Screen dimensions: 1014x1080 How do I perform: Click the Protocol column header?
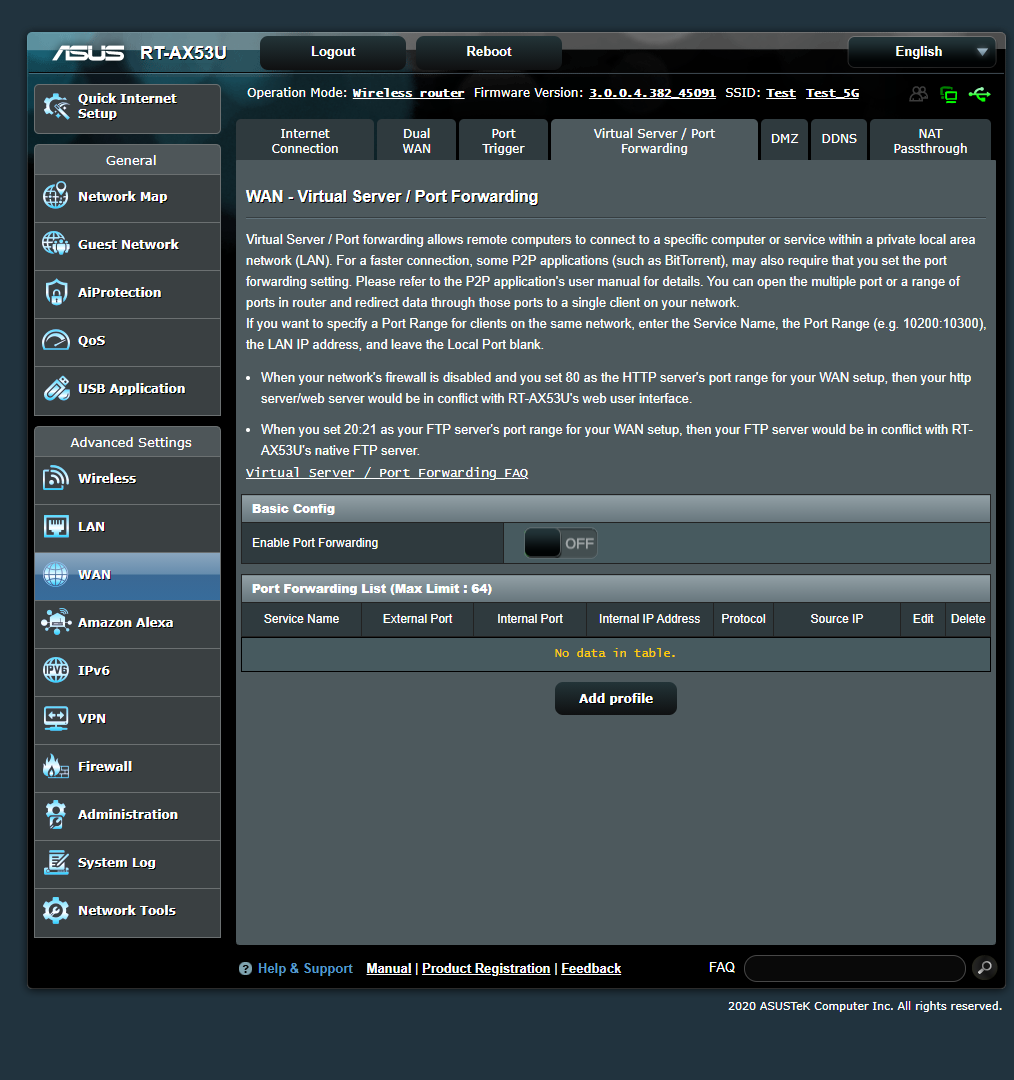(x=743, y=619)
